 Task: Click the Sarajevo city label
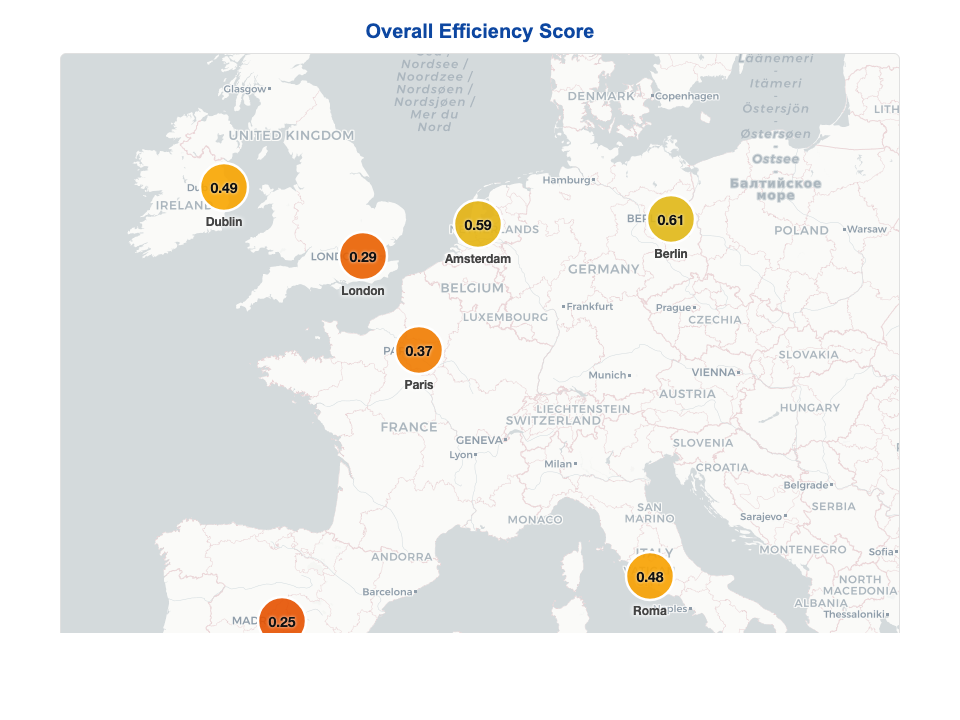click(763, 517)
